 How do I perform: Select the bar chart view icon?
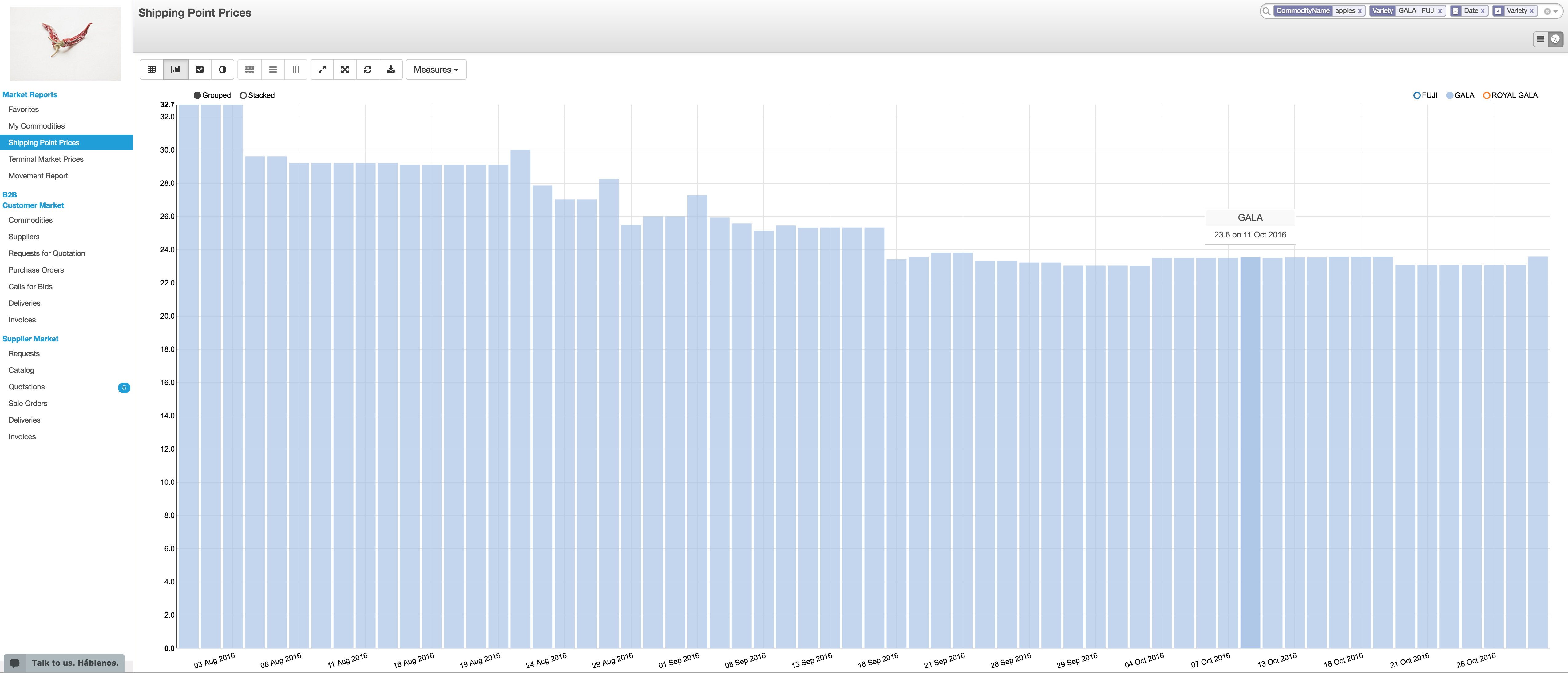point(175,70)
